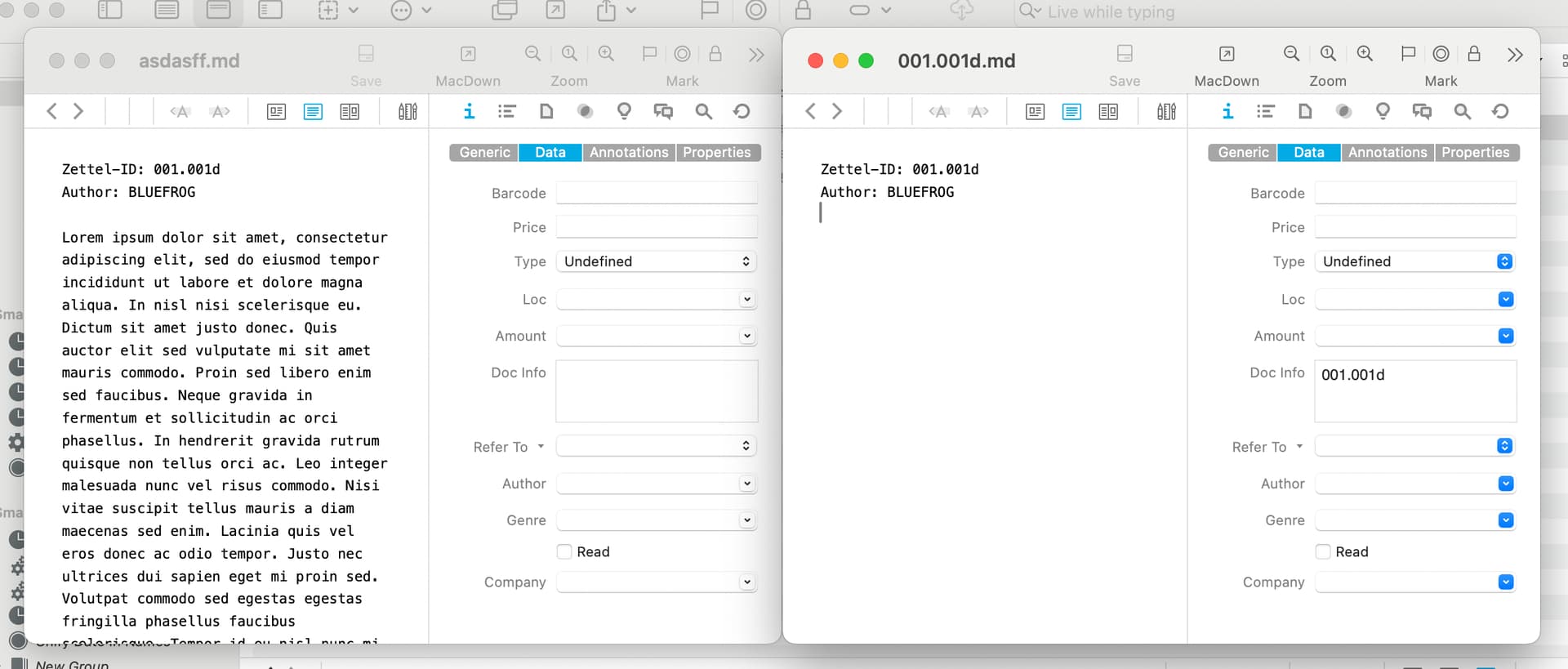The width and height of the screenshot is (1568, 669).
Task: Show the info inspector in 001.001d.md window
Action: pyautogui.click(x=1227, y=112)
